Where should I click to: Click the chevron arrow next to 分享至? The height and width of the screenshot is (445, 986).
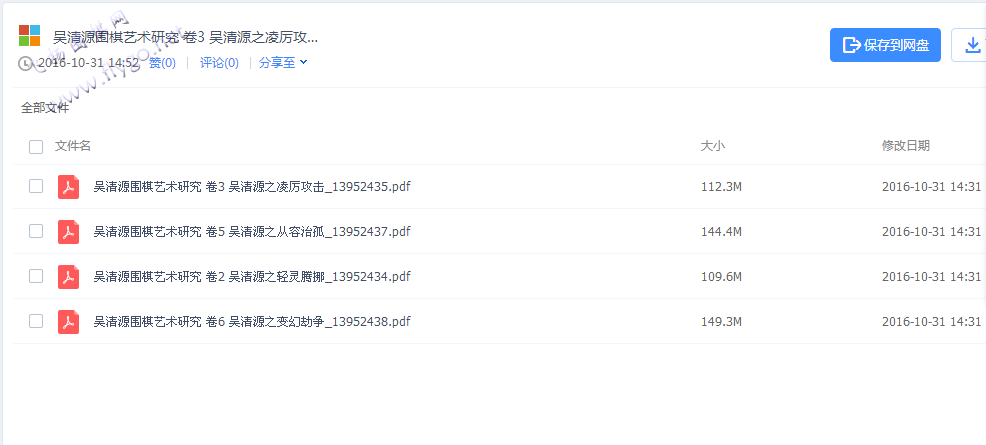303,62
